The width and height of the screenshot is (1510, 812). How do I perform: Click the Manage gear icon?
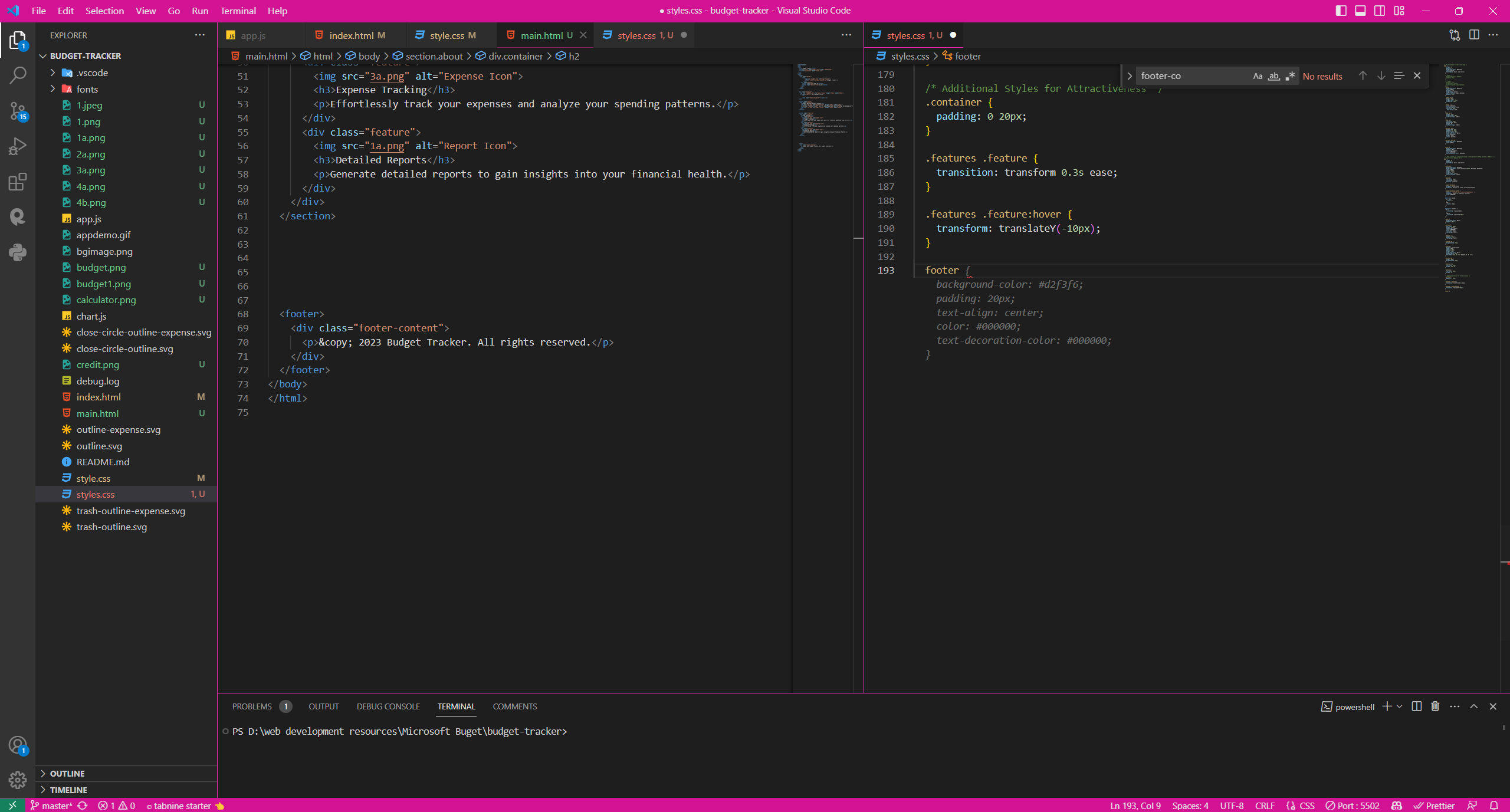pyautogui.click(x=18, y=780)
